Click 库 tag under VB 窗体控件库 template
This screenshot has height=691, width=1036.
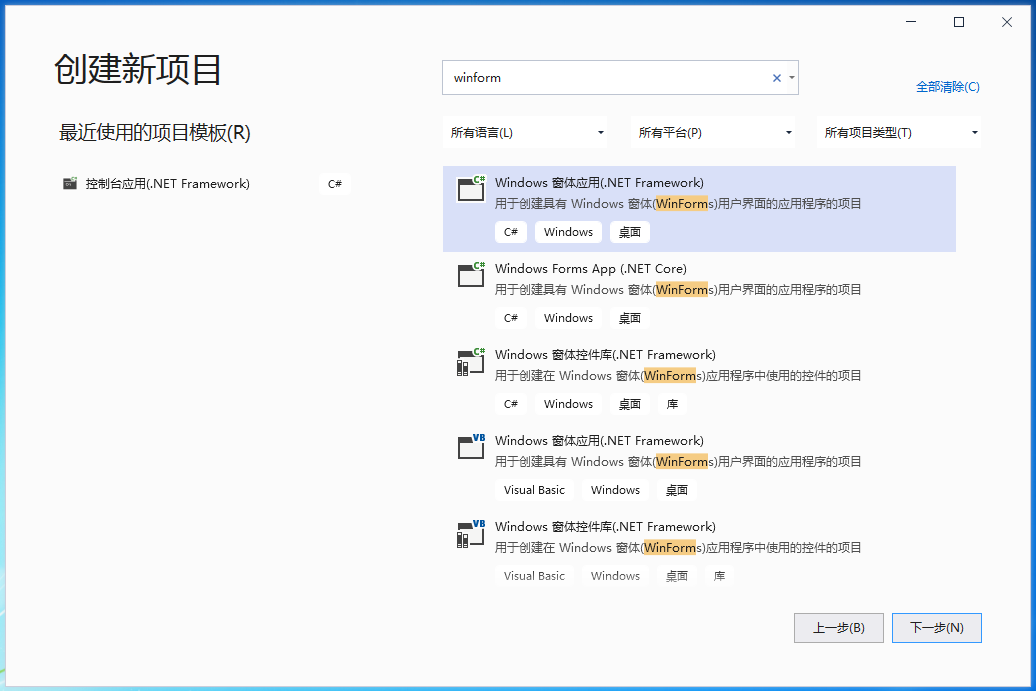[x=719, y=575]
